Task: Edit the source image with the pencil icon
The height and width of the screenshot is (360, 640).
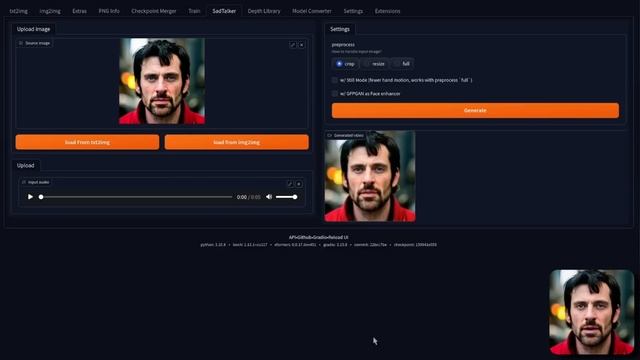Action: (293, 44)
